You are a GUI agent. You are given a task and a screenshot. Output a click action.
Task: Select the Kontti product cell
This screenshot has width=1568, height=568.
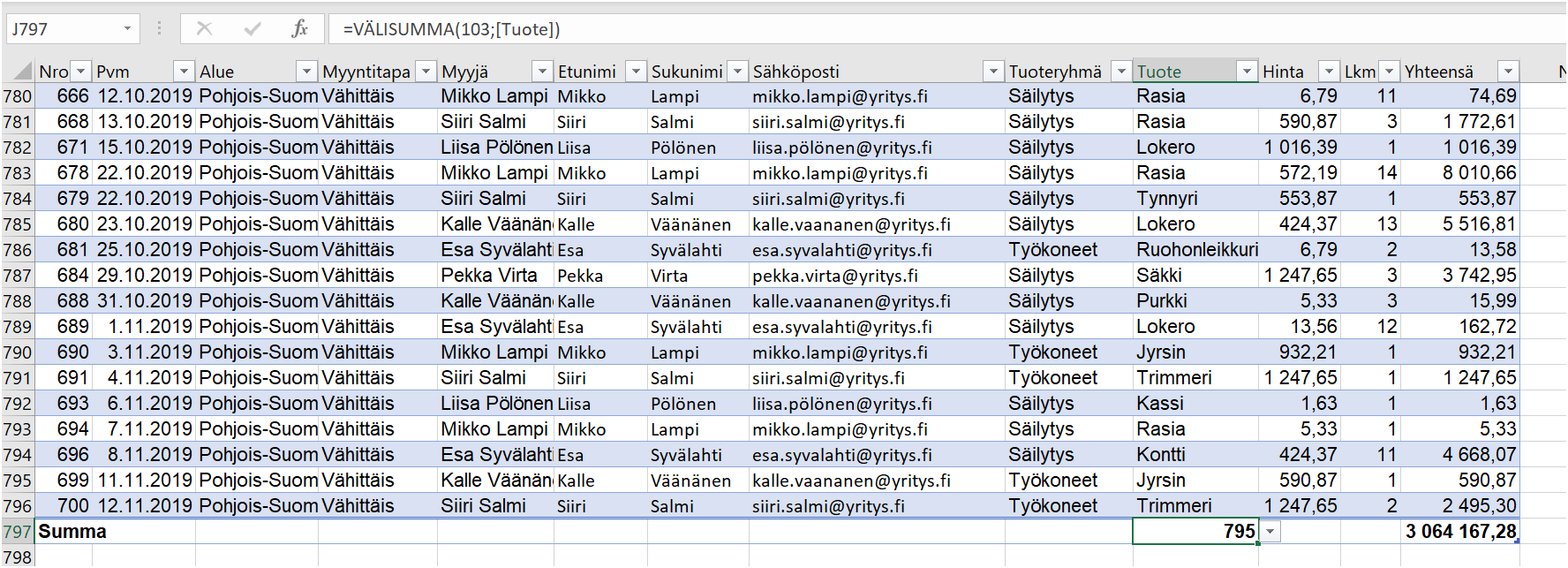pyautogui.click(x=1195, y=455)
